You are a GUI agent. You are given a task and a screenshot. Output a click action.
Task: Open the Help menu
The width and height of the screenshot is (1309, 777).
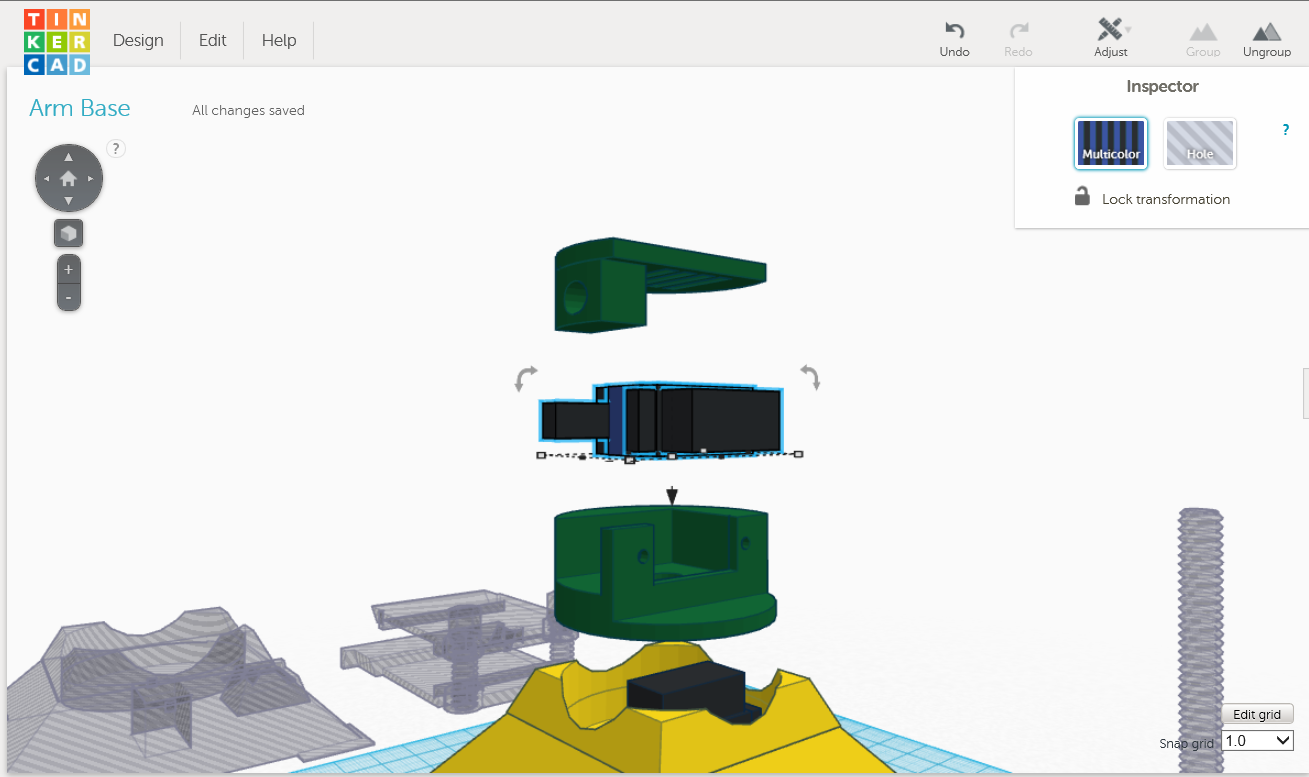[x=279, y=40]
